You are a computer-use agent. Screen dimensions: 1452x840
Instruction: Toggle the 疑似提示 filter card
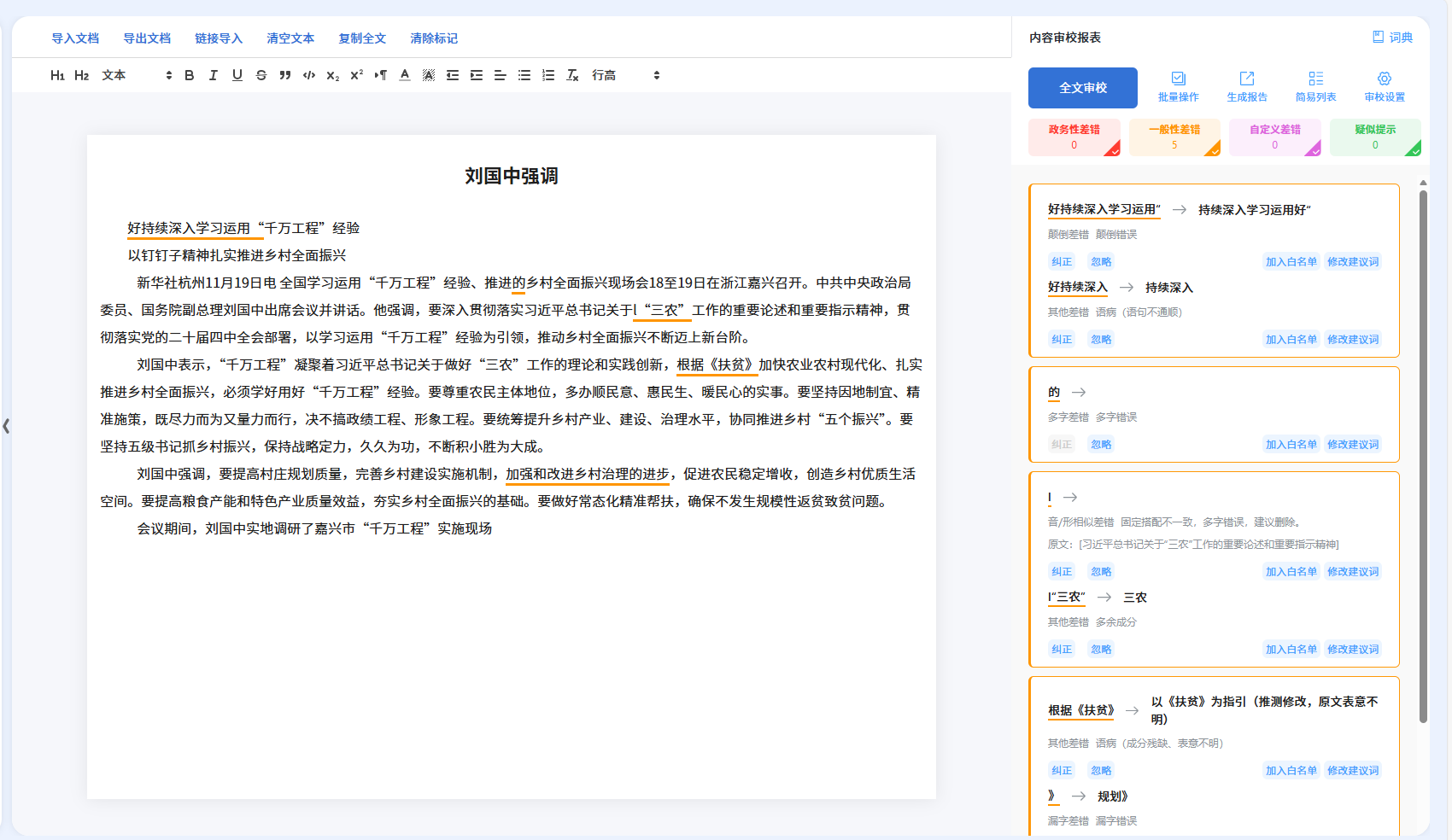[x=1375, y=137]
